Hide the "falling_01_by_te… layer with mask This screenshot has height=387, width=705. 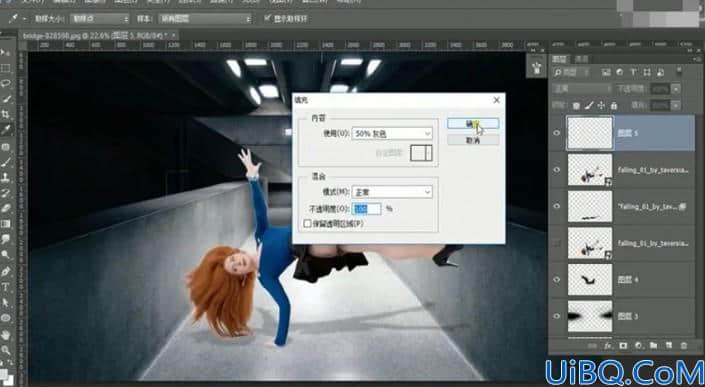pyautogui.click(x=557, y=206)
